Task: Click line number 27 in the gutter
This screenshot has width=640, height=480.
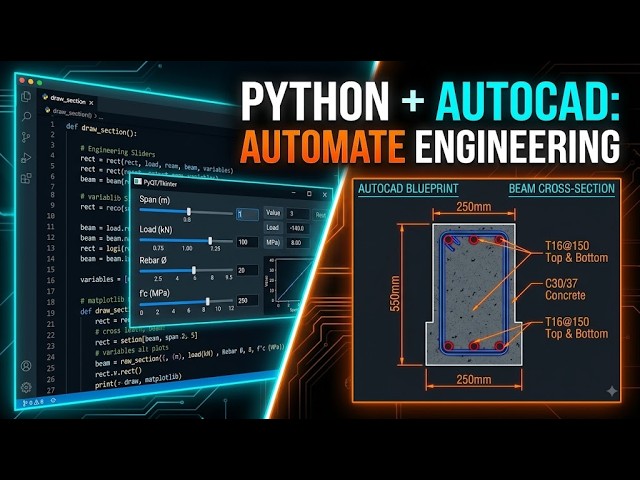Action: click(50, 390)
